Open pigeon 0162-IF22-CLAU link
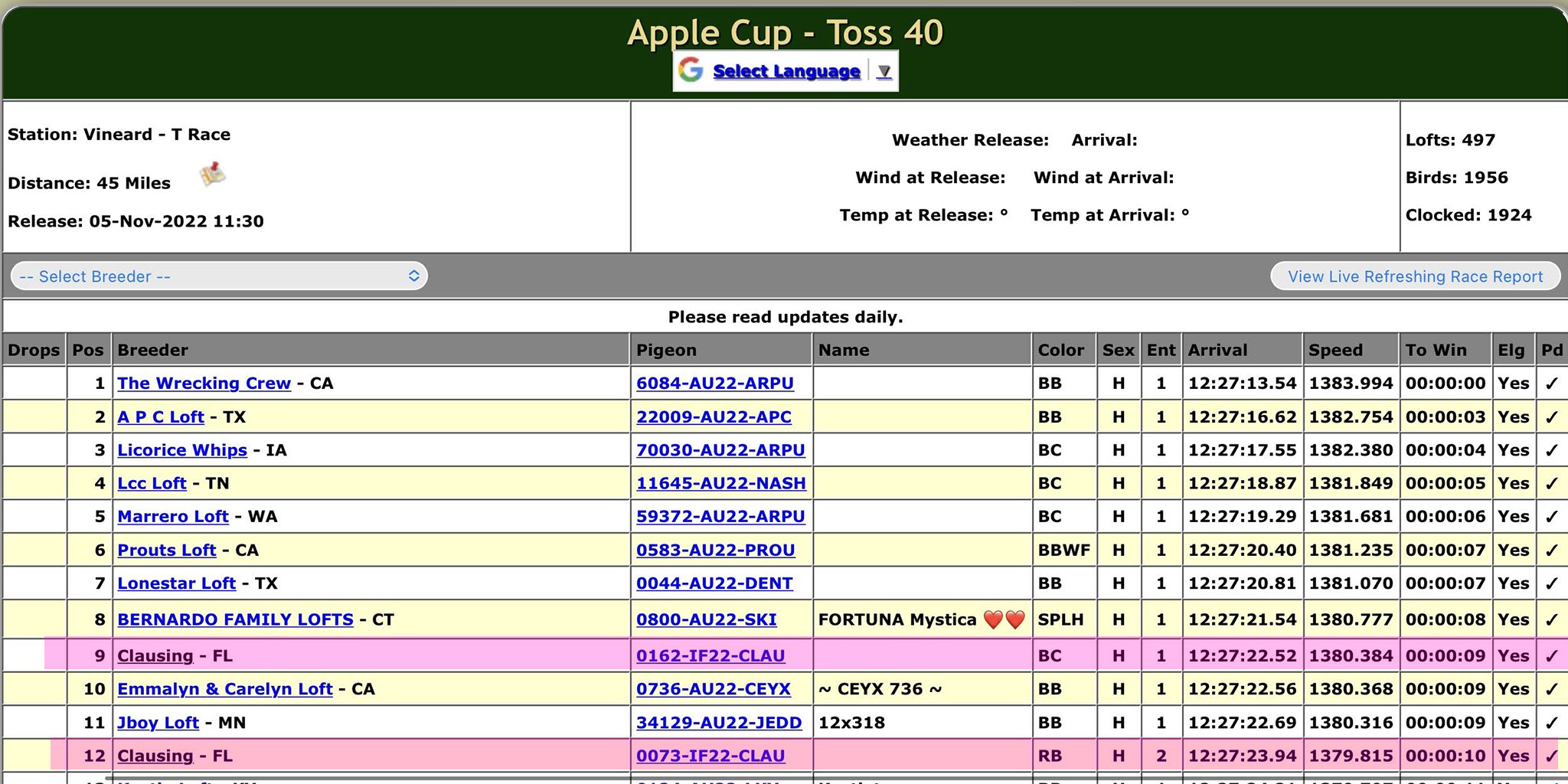The image size is (1568, 784). [x=710, y=656]
